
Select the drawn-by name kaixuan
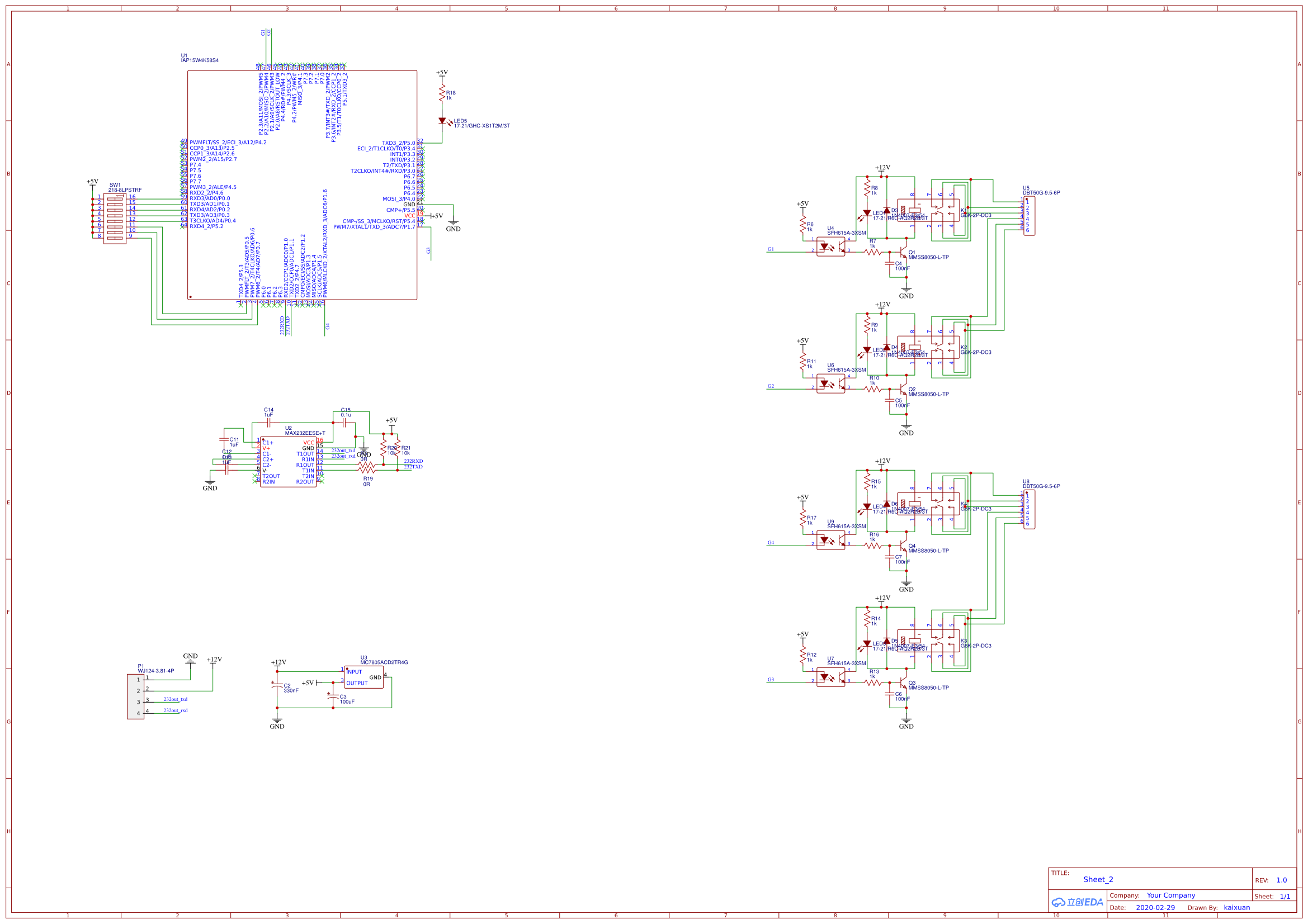1236,907
